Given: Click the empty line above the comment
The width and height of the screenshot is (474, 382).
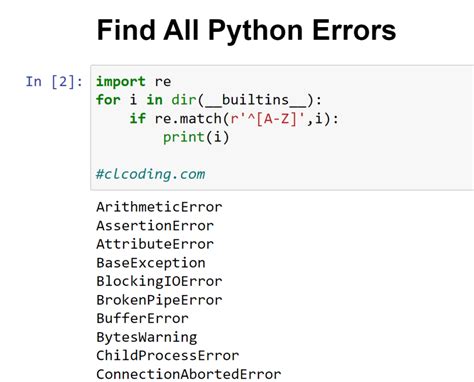Looking at the screenshot, I should [283, 156].
